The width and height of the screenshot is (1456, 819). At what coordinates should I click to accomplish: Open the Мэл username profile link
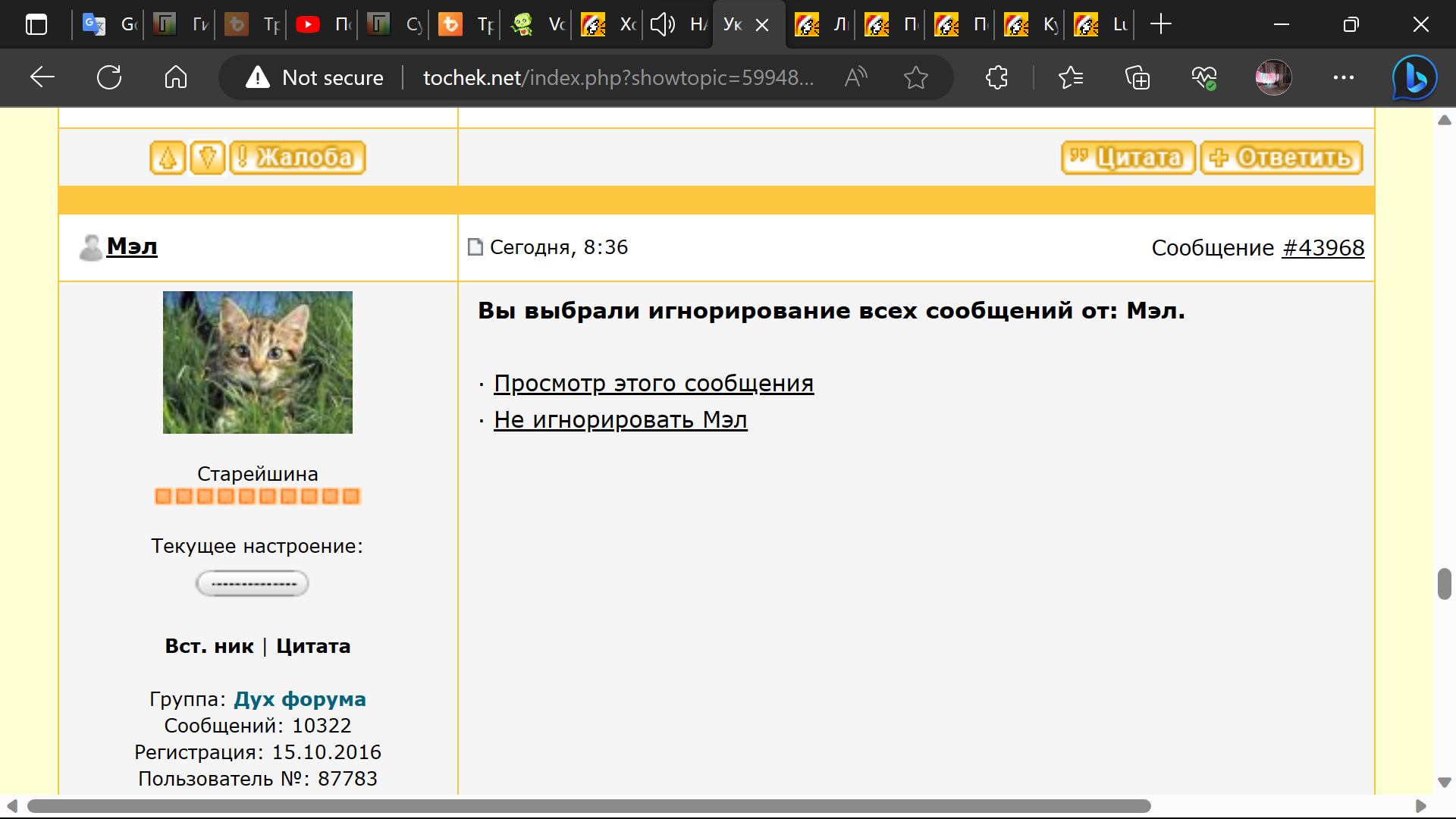132,246
